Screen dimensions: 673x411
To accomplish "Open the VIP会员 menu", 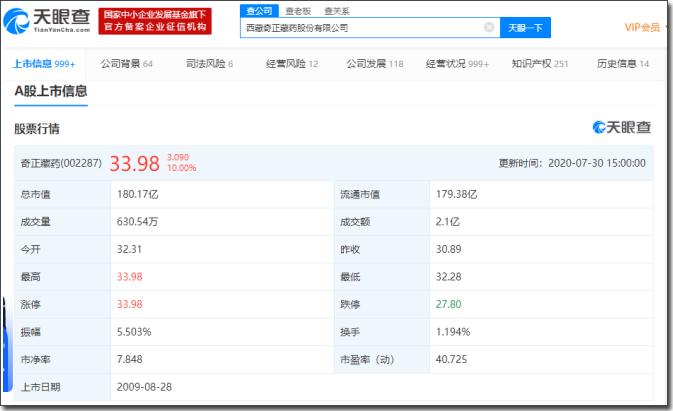I will coord(645,27).
